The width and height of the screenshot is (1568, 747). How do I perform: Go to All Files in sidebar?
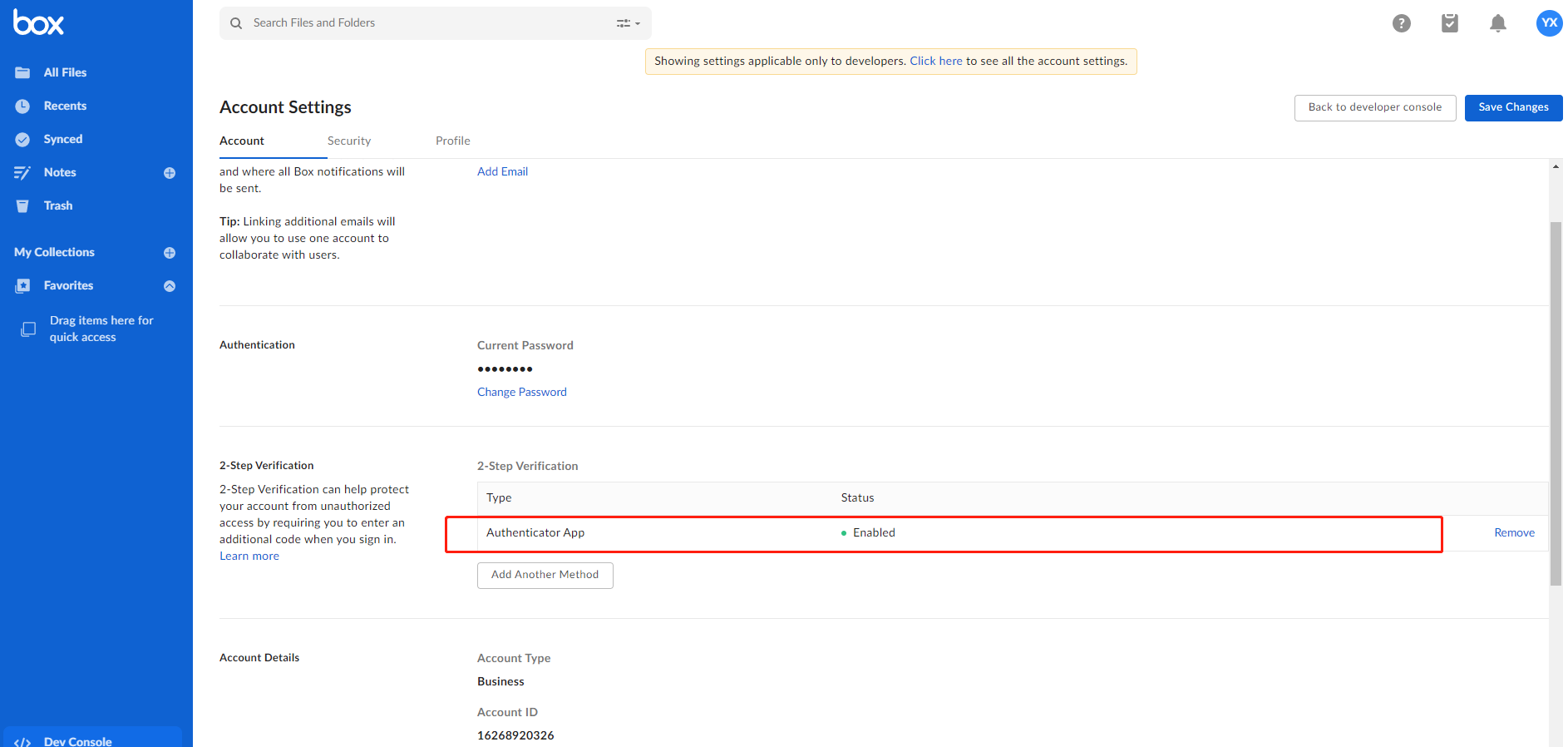[65, 73]
